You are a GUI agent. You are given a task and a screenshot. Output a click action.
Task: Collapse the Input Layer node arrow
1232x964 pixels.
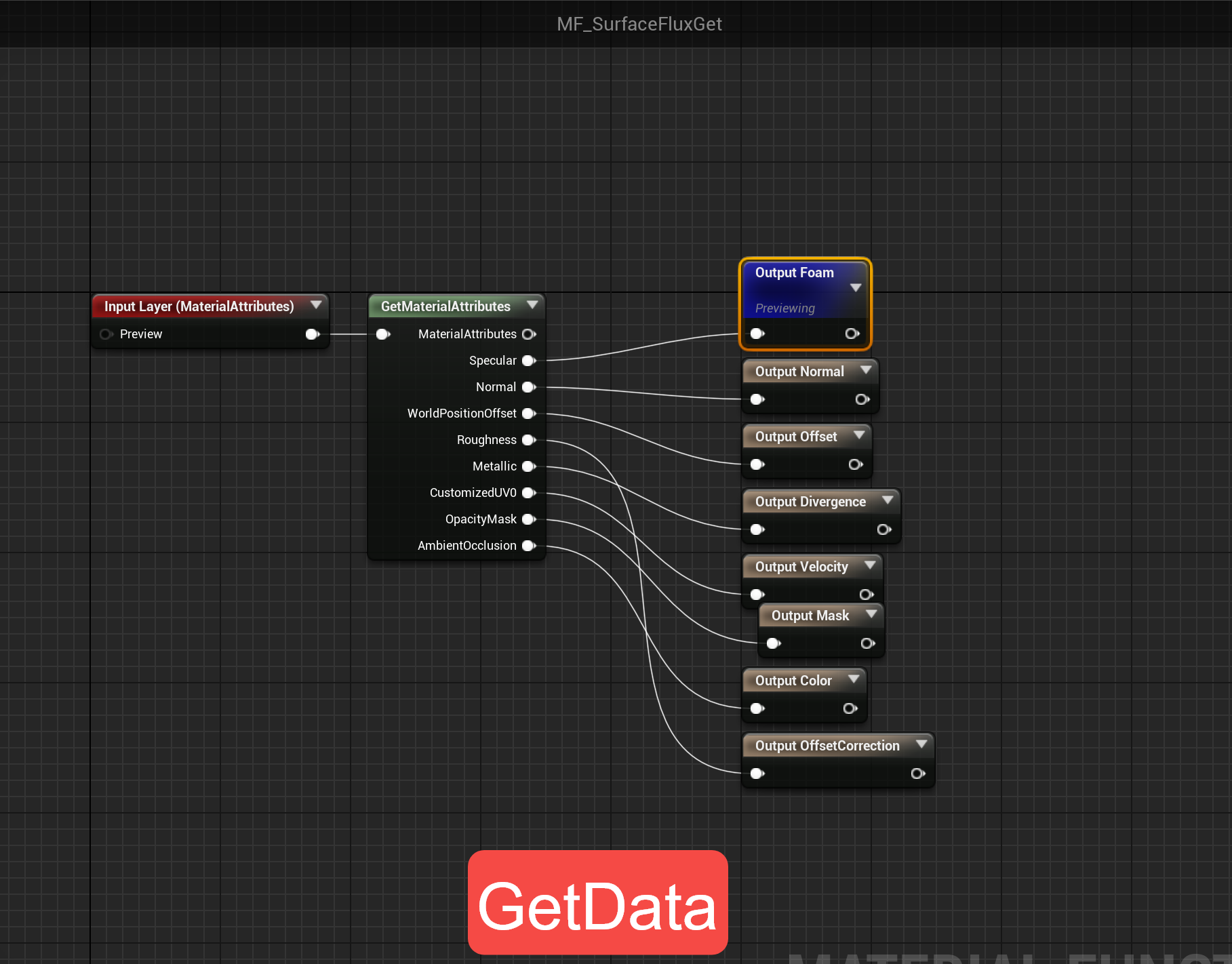pyautogui.click(x=316, y=305)
